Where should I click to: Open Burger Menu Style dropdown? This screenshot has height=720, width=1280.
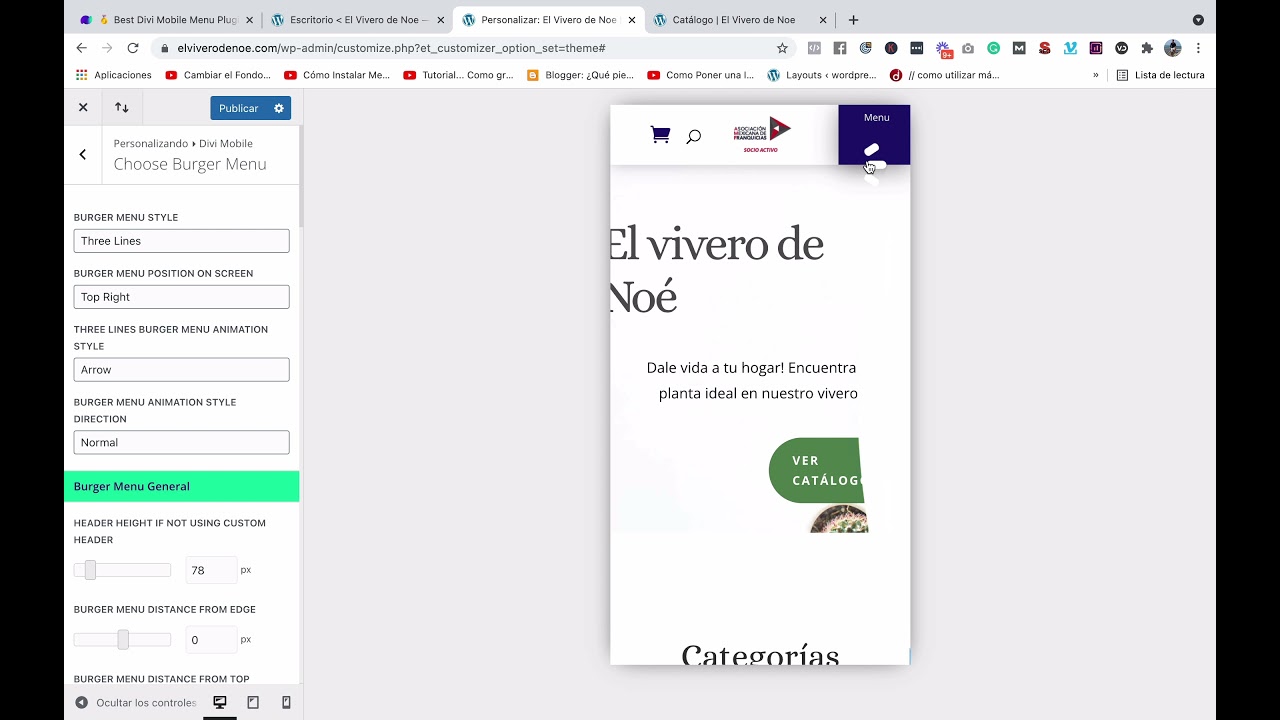click(x=181, y=241)
